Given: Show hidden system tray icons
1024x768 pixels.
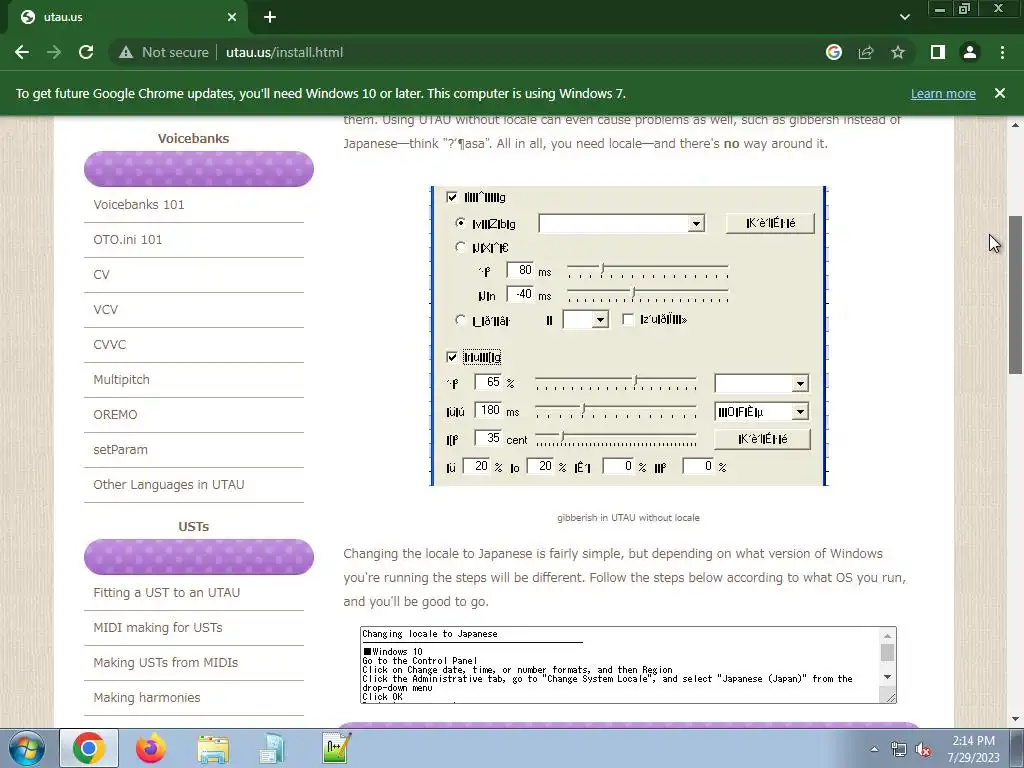Looking at the screenshot, I should point(874,749).
